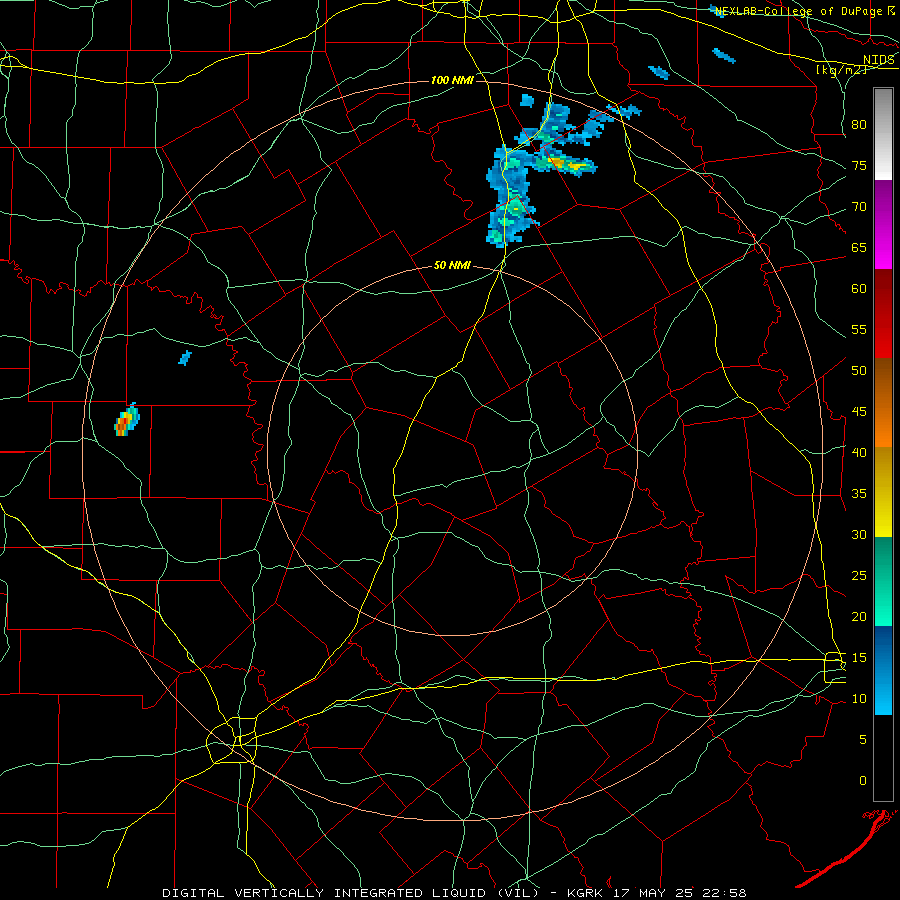Click the 50 NMI range ring label
Viewport: 900px width, 900px height.
click(x=452, y=265)
